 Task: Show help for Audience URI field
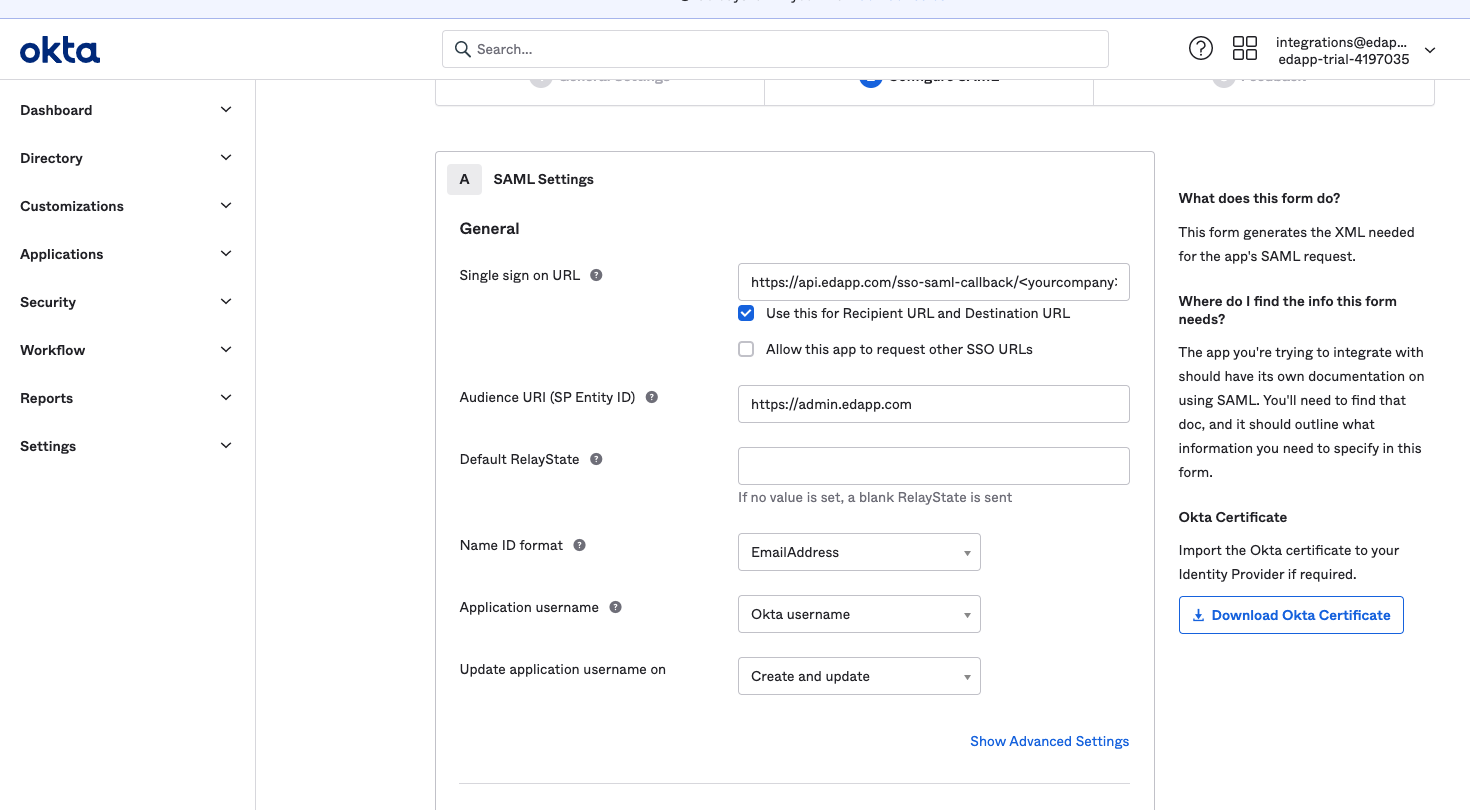(652, 397)
